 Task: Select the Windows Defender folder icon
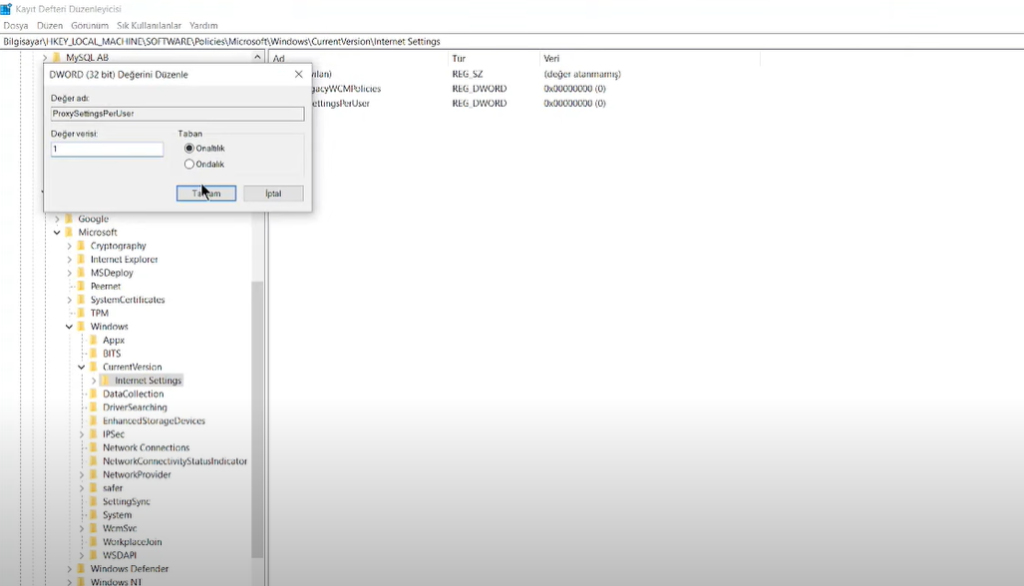tap(82, 569)
